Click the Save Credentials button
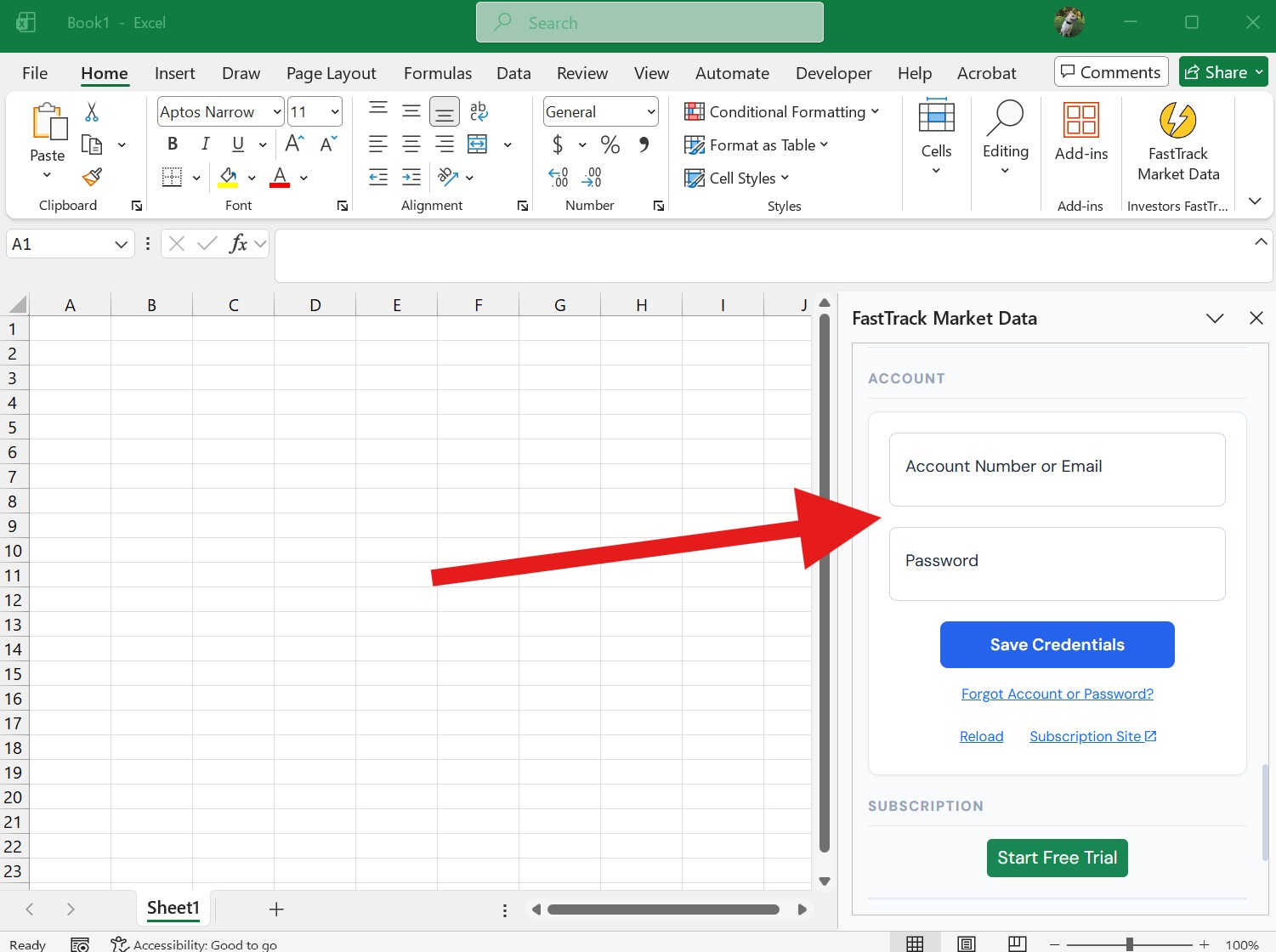This screenshot has width=1276, height=952. [x=1058, y=644]
